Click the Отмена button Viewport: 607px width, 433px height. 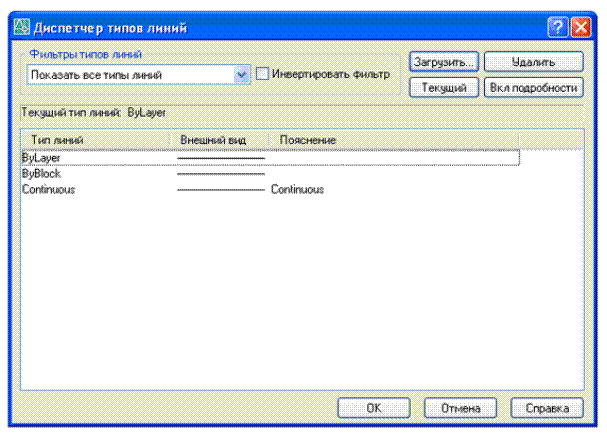(x=461, y=408)
